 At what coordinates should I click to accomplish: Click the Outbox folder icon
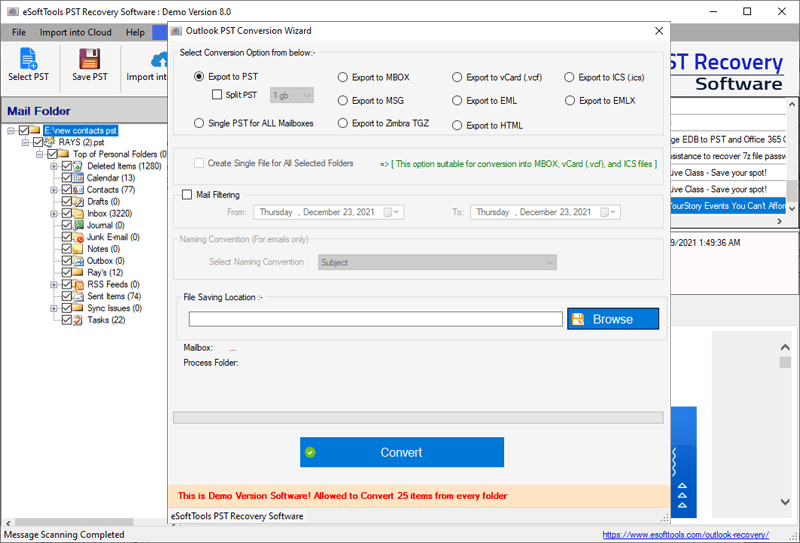click(78, 260)
